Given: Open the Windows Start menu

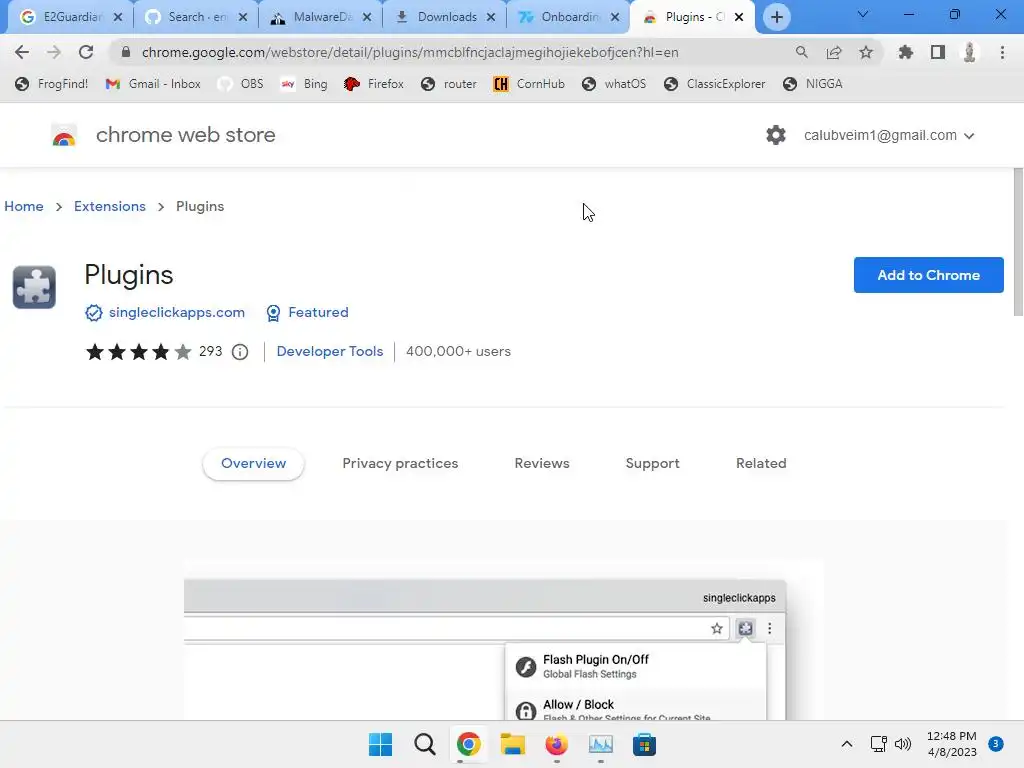Looking at the screenshot, I should click(381, 744).
